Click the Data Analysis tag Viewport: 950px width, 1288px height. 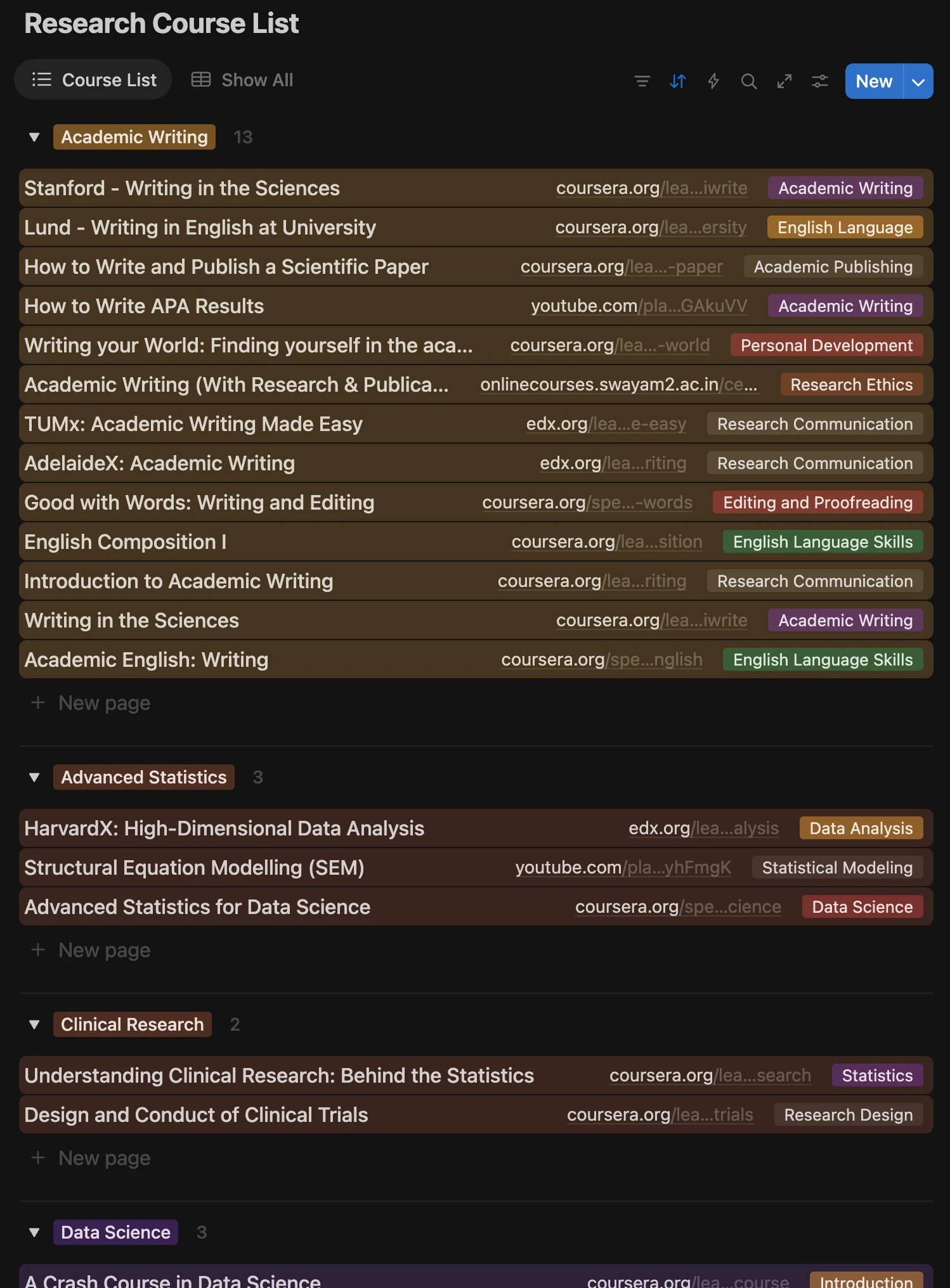[x=861, y=828]
